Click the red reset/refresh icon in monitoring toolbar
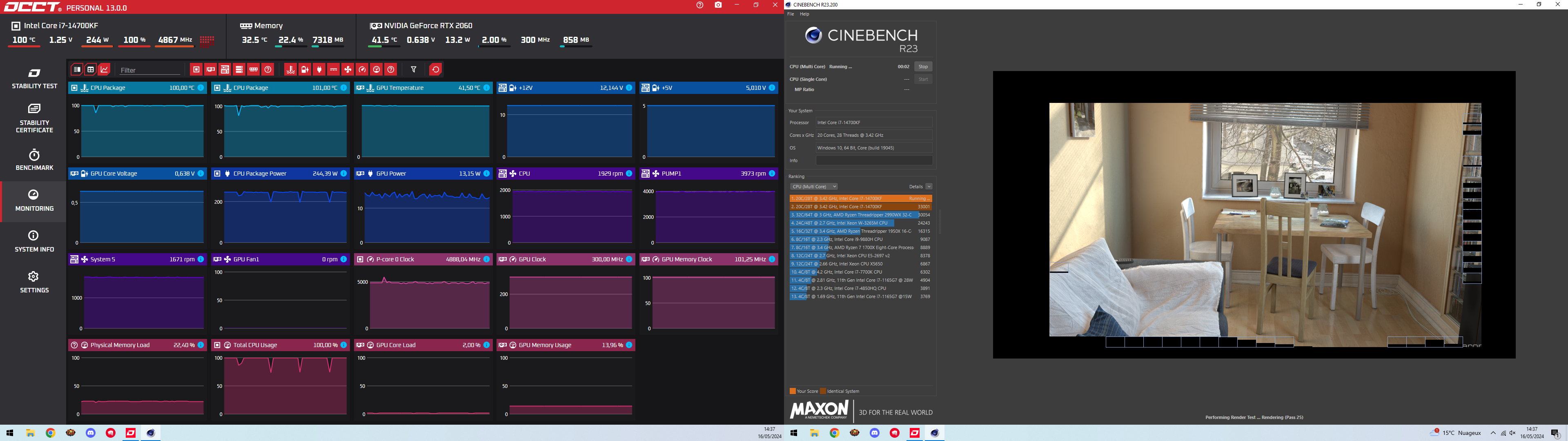 pos(436,69)
